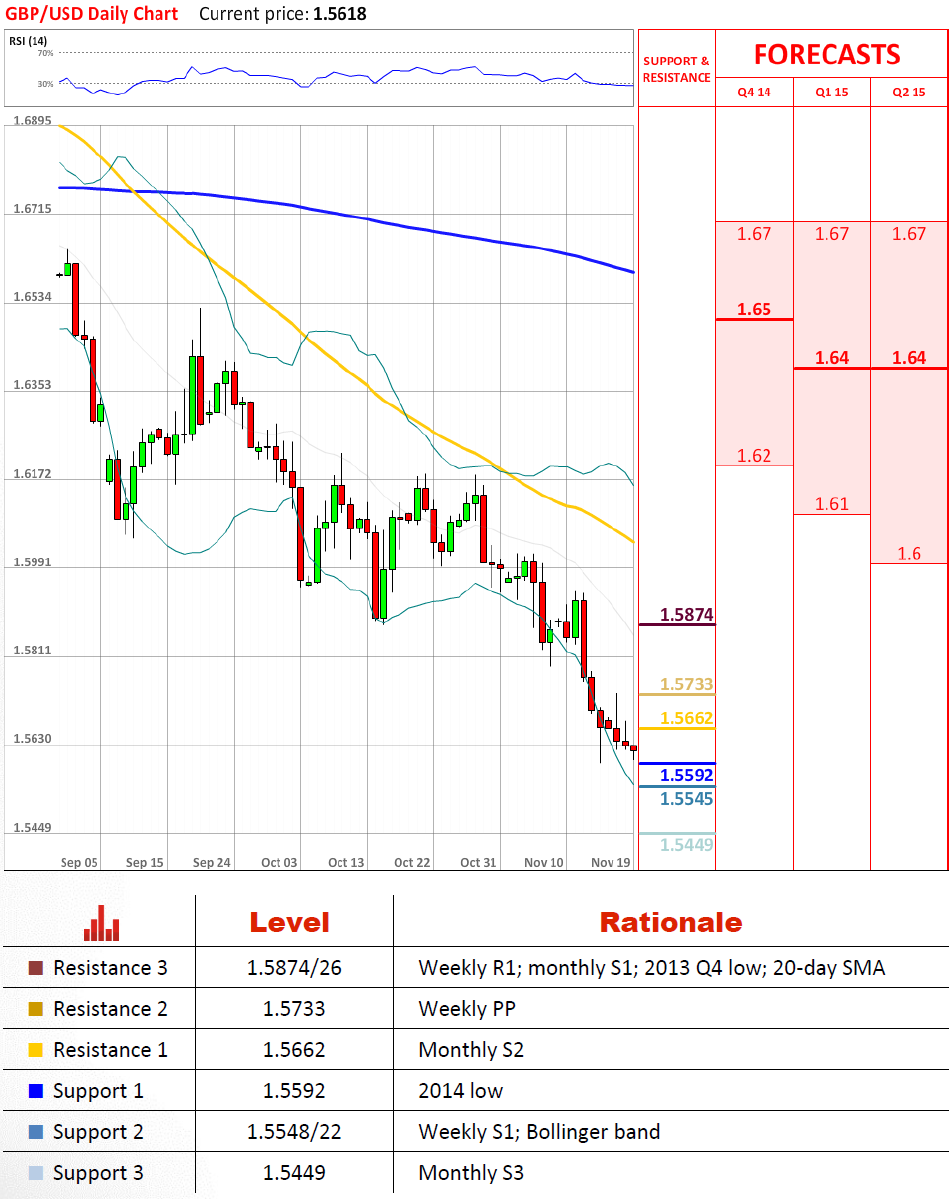This screenshot has height=1199, width=952.
Task: Select the Q4 14 forecast column header
Action: (x=754, y=93)
